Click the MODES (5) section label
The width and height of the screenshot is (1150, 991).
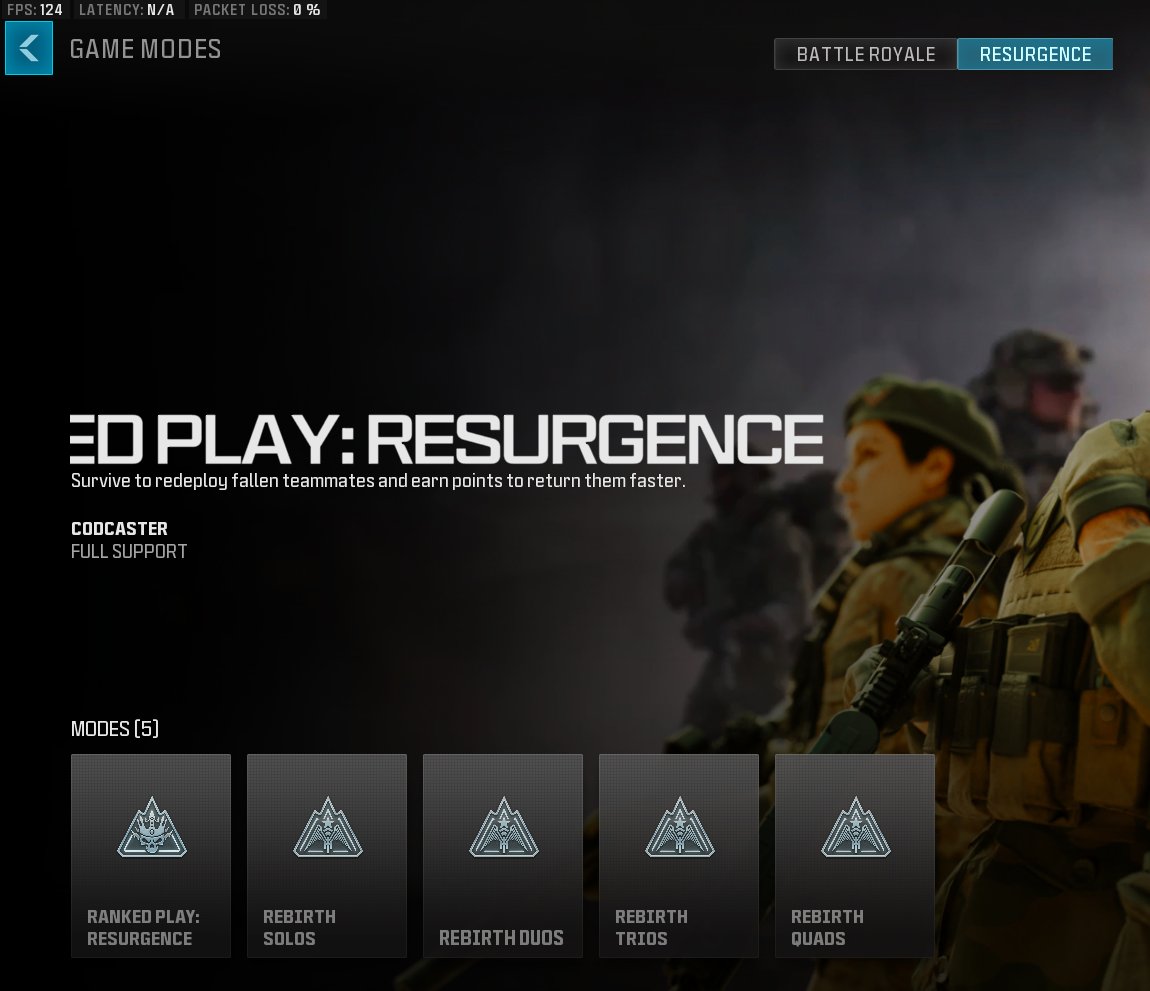point(114,728)
